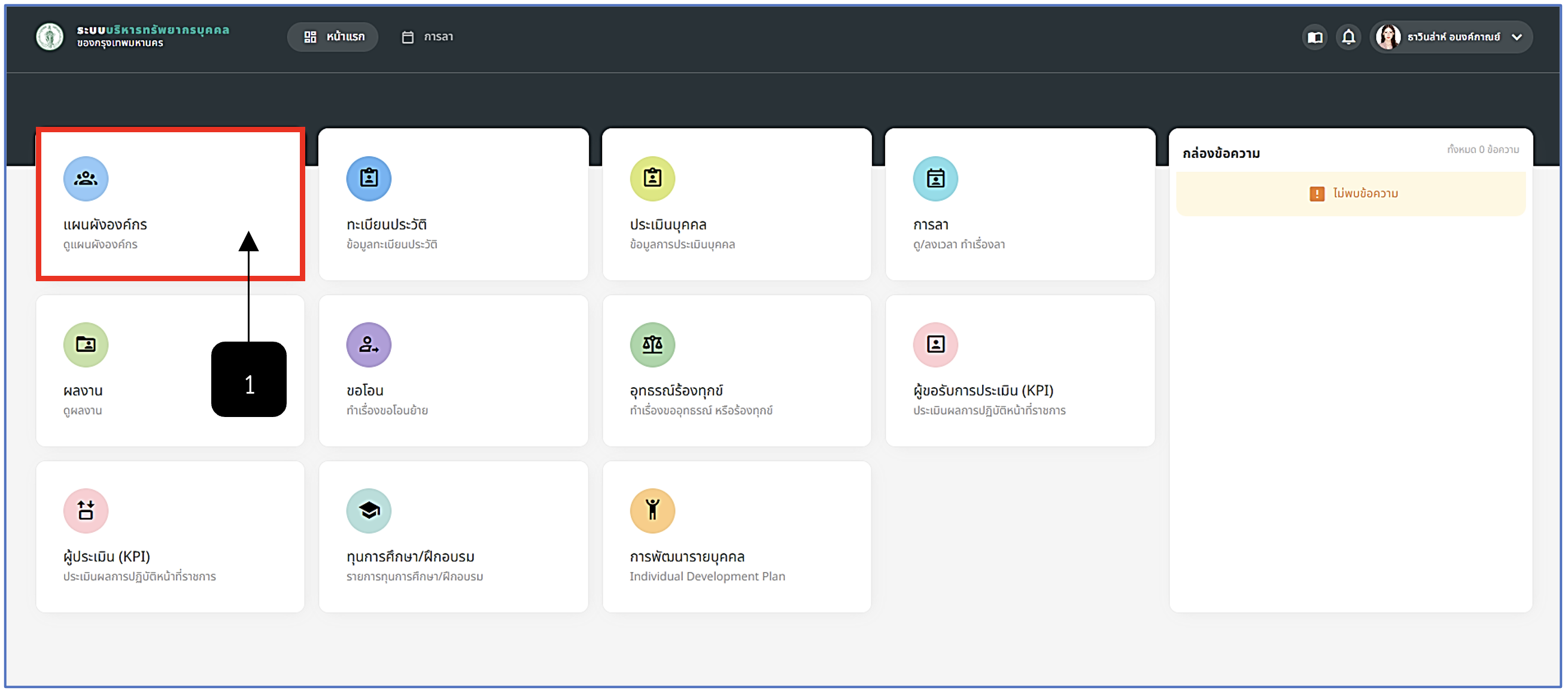Click the user avatar picture
Viewport: 1568px width, 694px height.
[1388, 37]
